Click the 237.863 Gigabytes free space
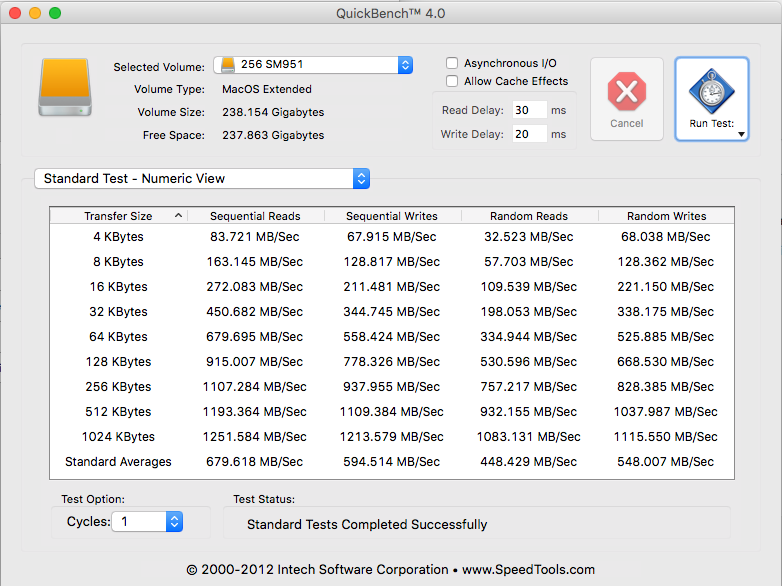This screenshot has height=586, width=782. (x=273, y=135)
